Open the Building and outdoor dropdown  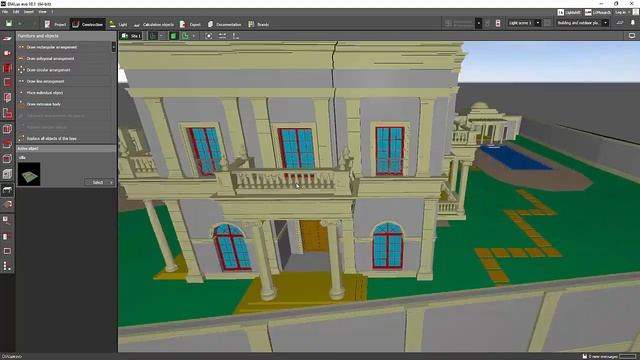582,23
